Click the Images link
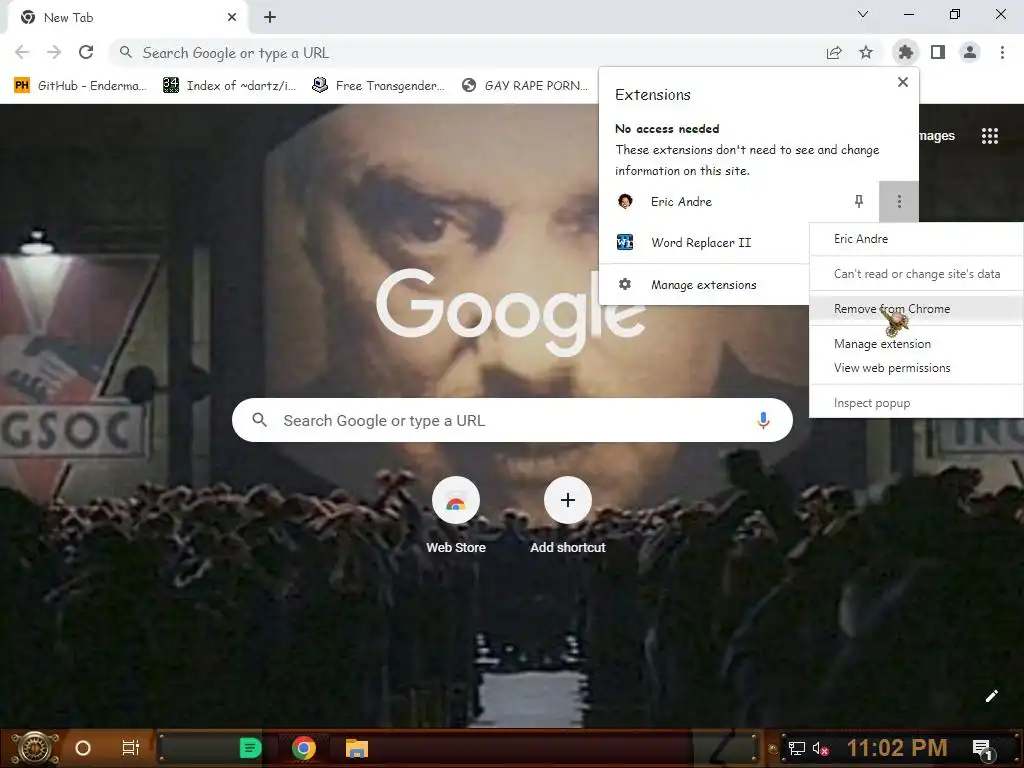Image resolution: width=1024 pixels, height=768 pixels. [x=937, y=136]
